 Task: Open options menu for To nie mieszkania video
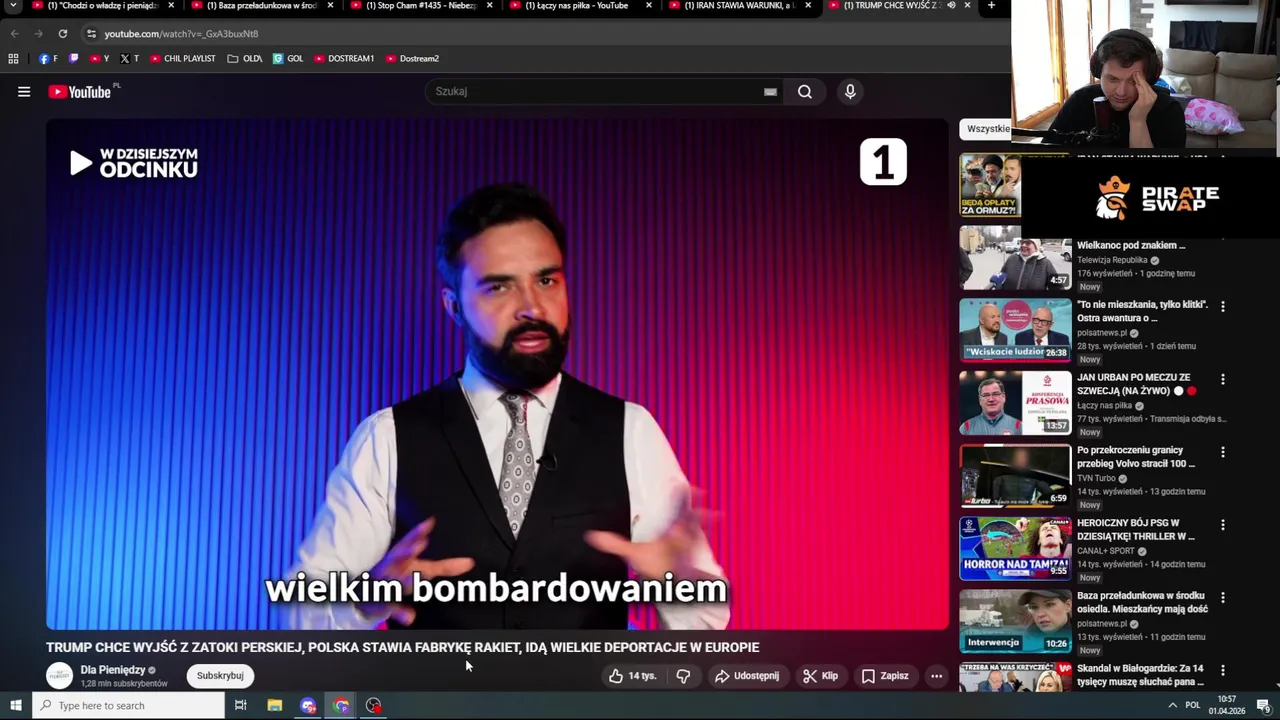click(1222, 307)
